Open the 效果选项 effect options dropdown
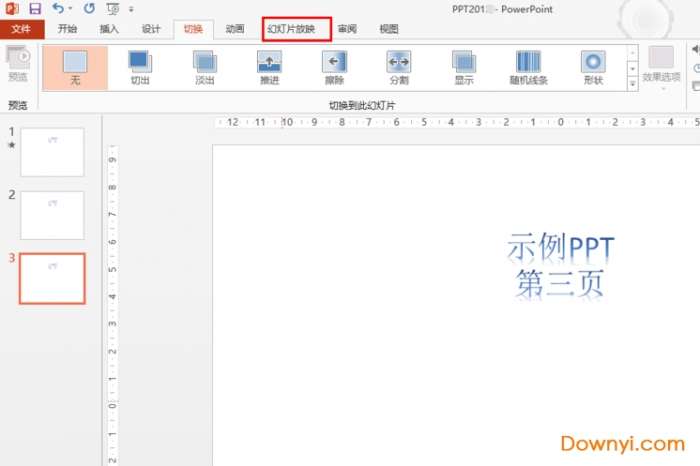 (661, 67)
